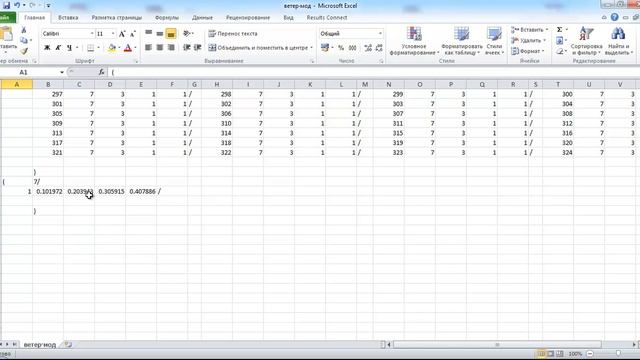The width and height of the screenshot is (640, 360).
Task: Open Сортировка и фильтр
Action: pyautogui.click(x=587, y=41)
